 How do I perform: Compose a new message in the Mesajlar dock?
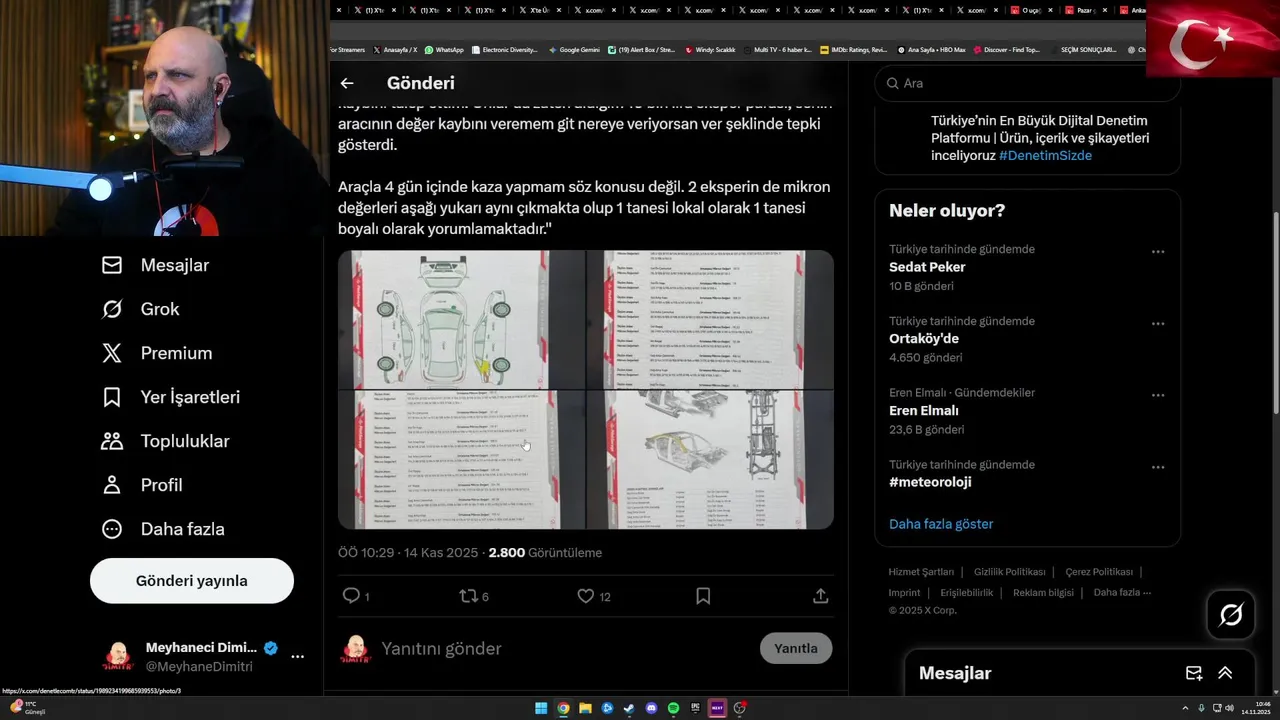point(1193,673)
